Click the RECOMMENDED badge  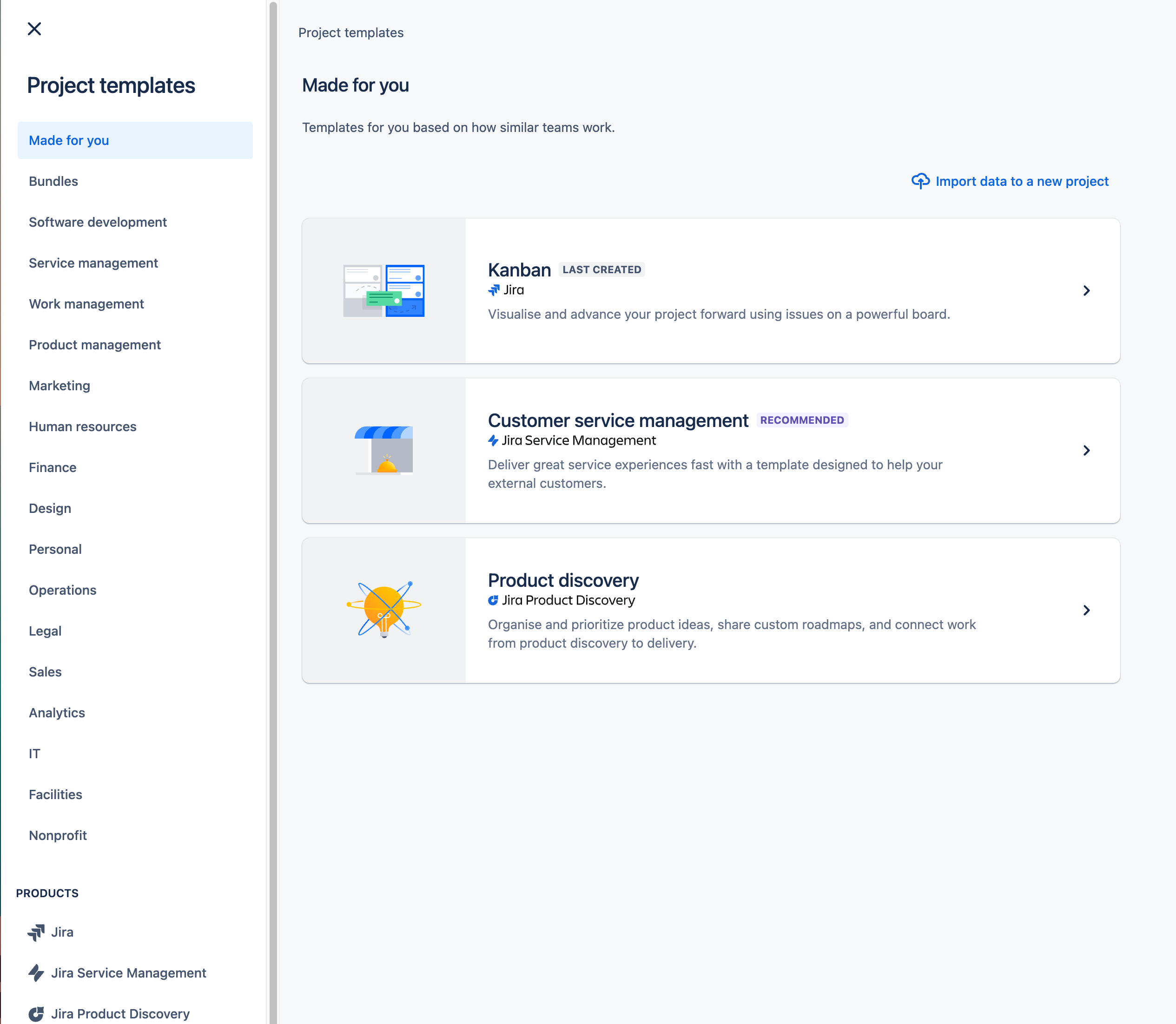[x=802, y=420]
